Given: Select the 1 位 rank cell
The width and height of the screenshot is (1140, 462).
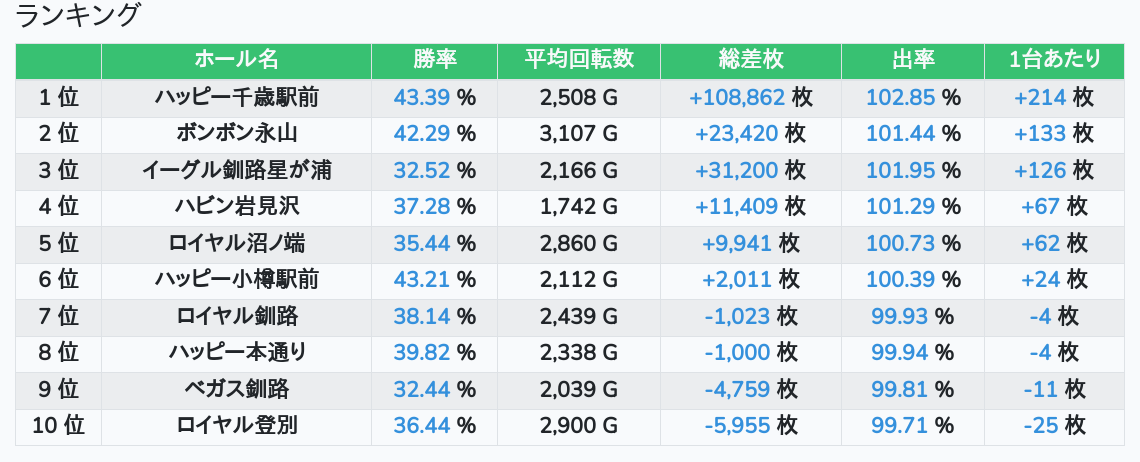Looking at the screenshot, I should pyautogui.click(x=58, y=98).
